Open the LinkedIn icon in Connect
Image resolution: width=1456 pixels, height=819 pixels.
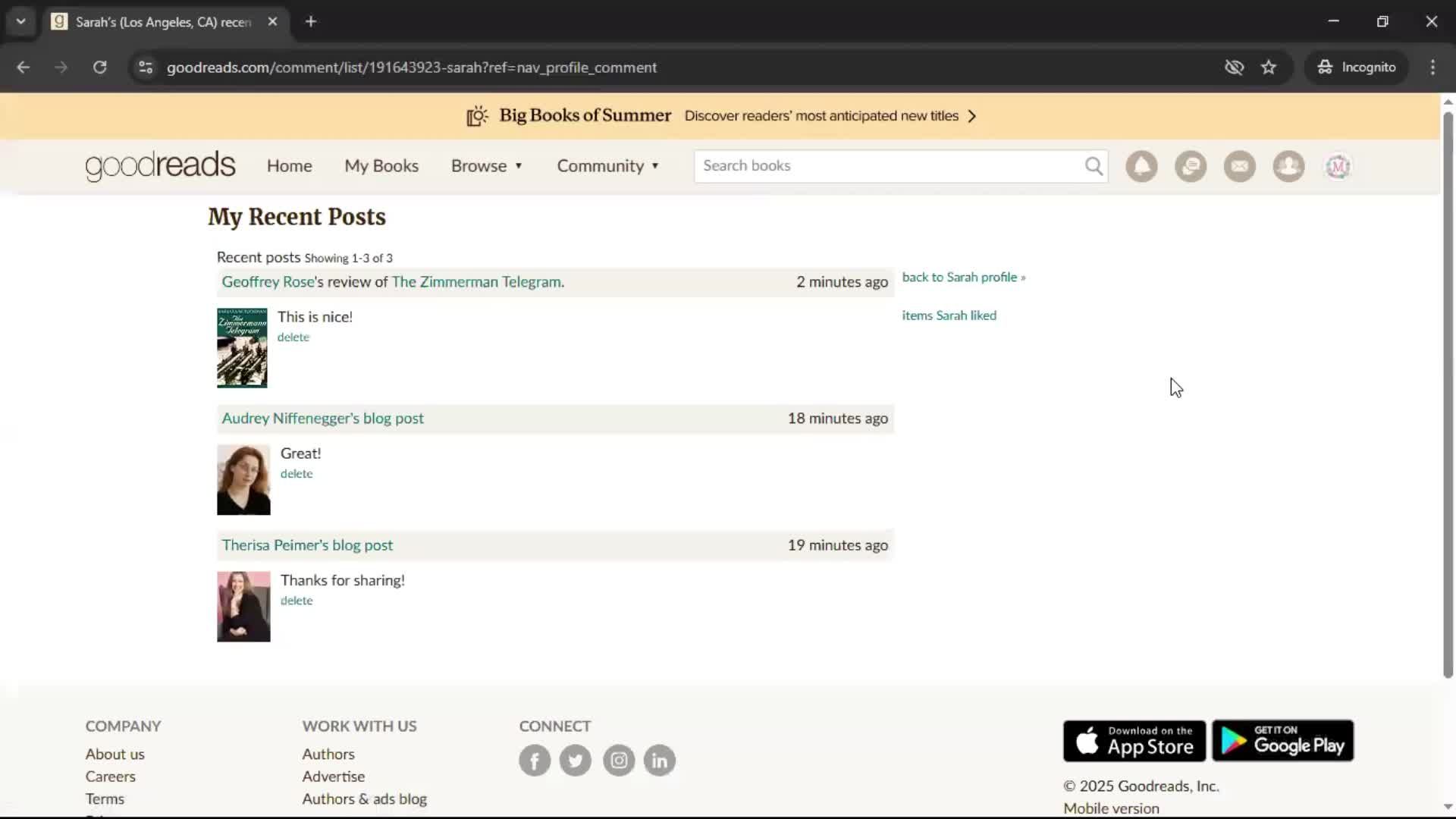click(x=660, y=760)
